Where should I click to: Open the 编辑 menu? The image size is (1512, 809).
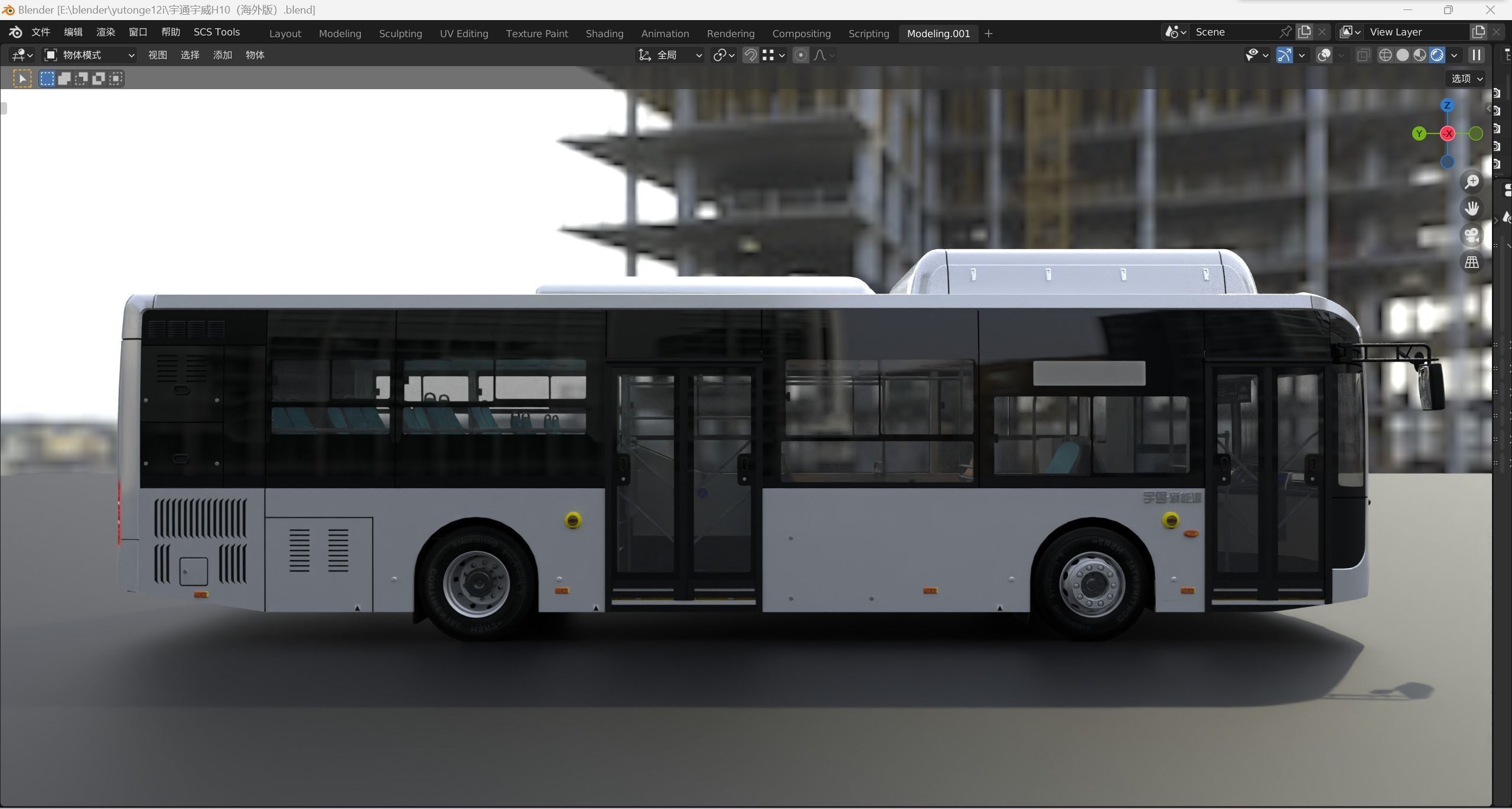tap(73, 32)
